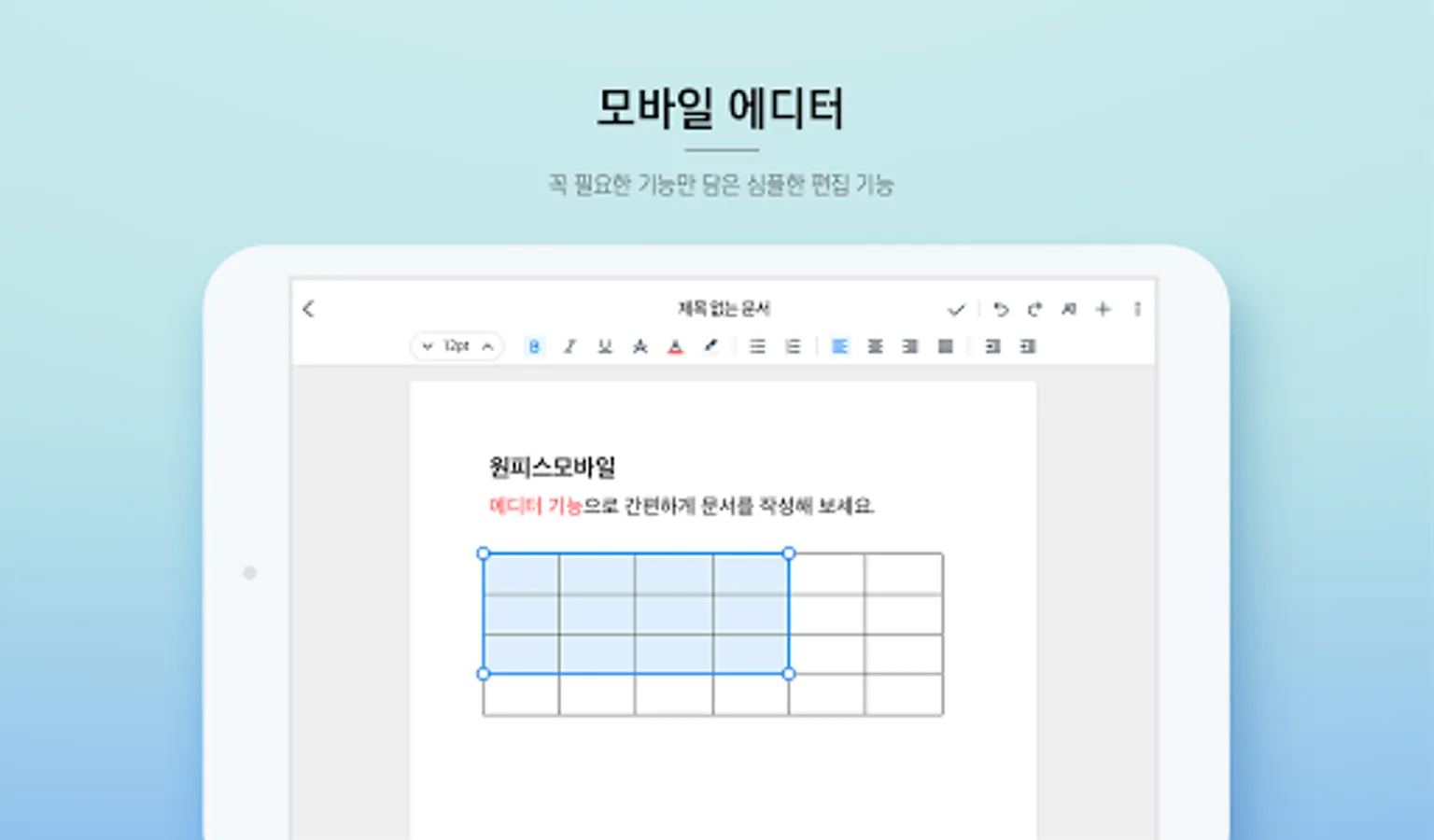Apply numbered list
This screenshot has height=840, width=1434.
[x=793, y=346]
